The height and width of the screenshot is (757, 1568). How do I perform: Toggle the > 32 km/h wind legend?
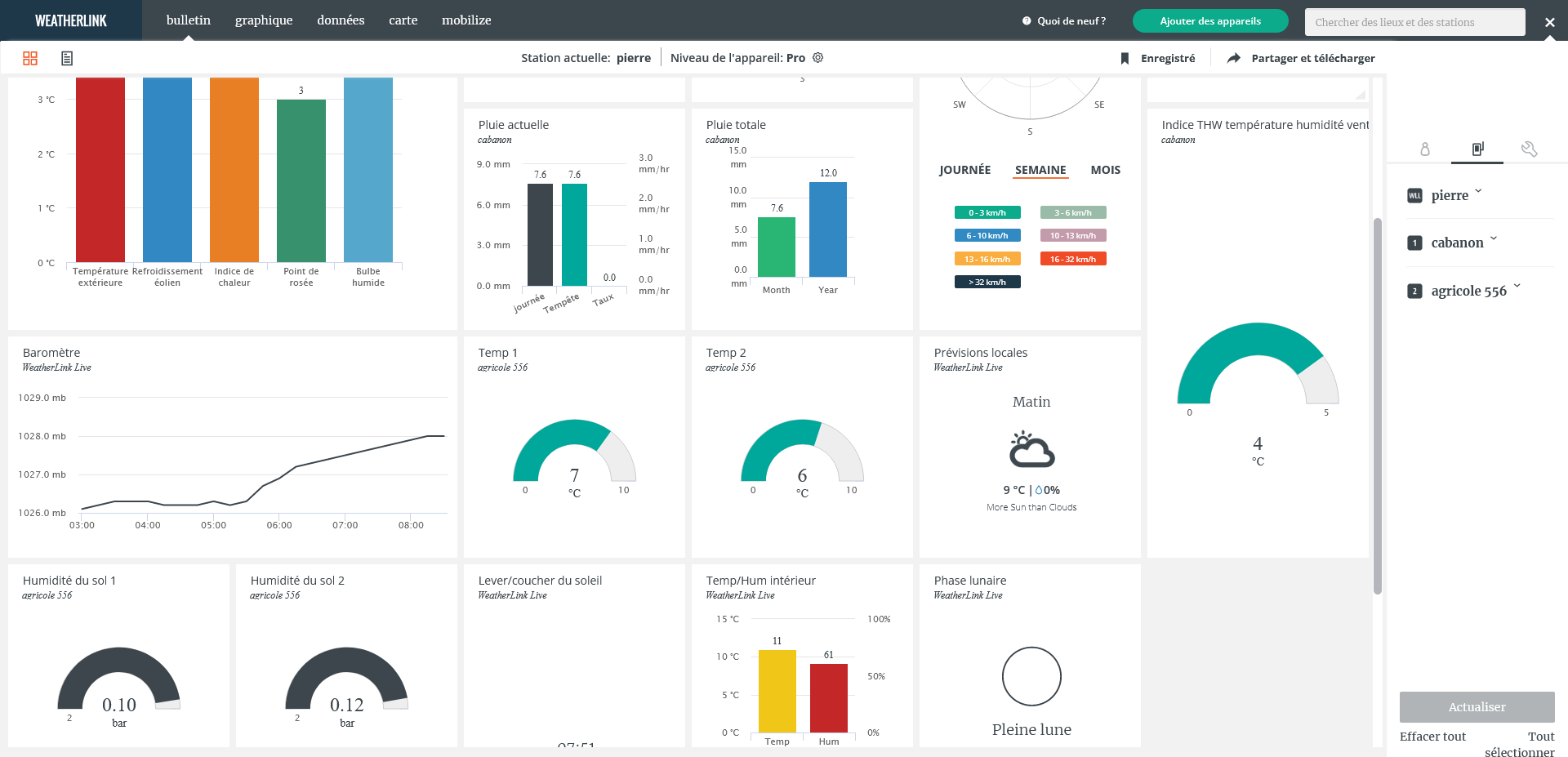(x=987, y=283)
